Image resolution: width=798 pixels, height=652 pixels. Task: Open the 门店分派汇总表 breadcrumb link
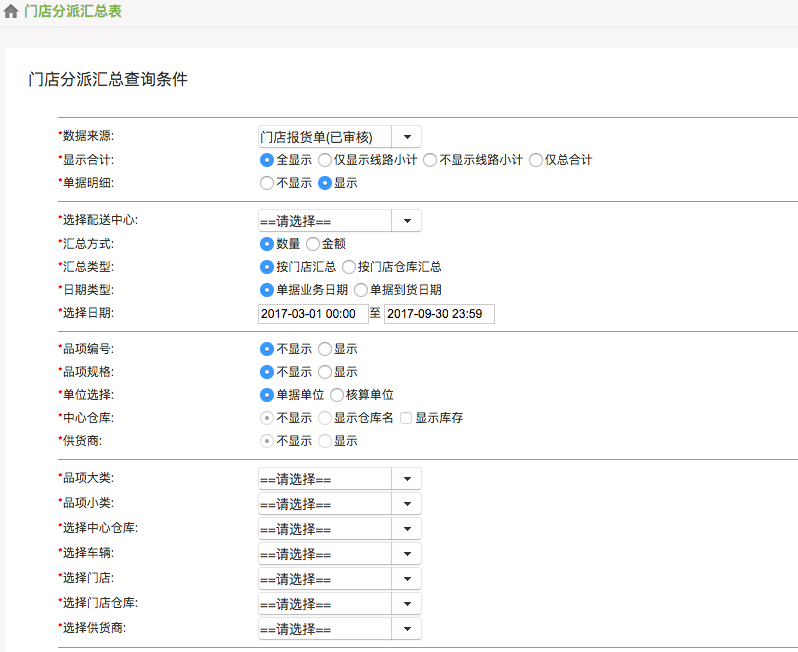coord(73,11)
